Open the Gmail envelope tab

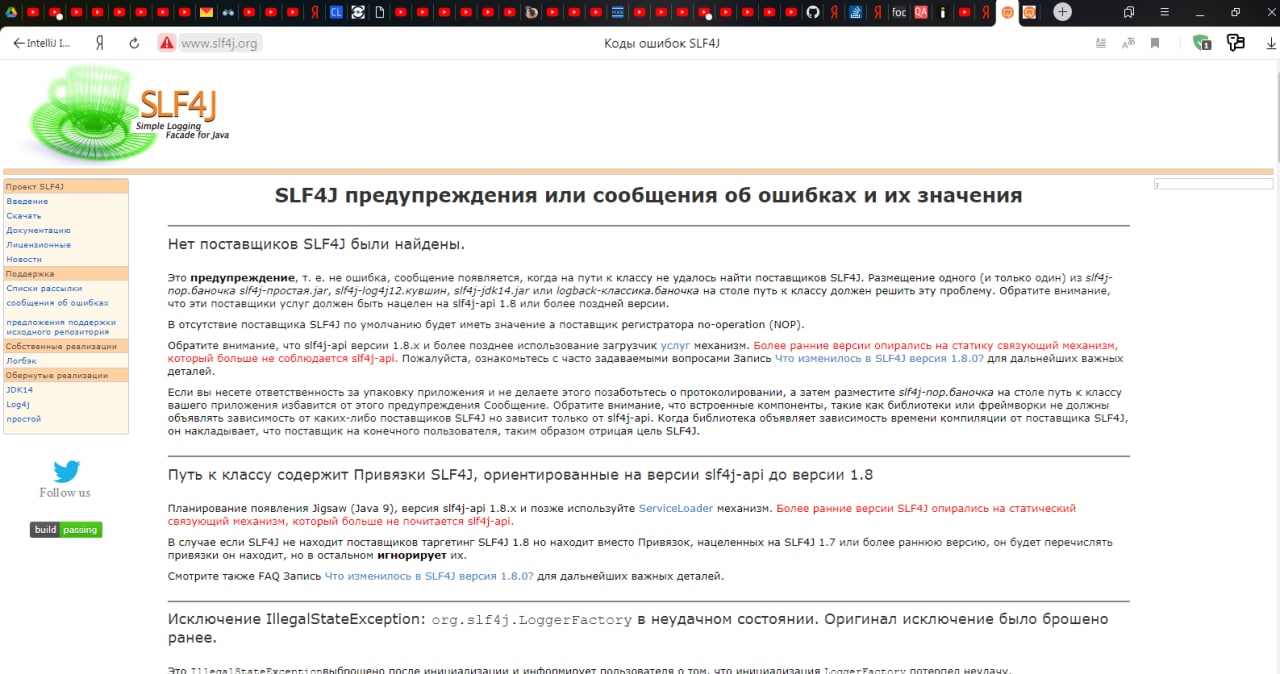(x=206, y=12)
